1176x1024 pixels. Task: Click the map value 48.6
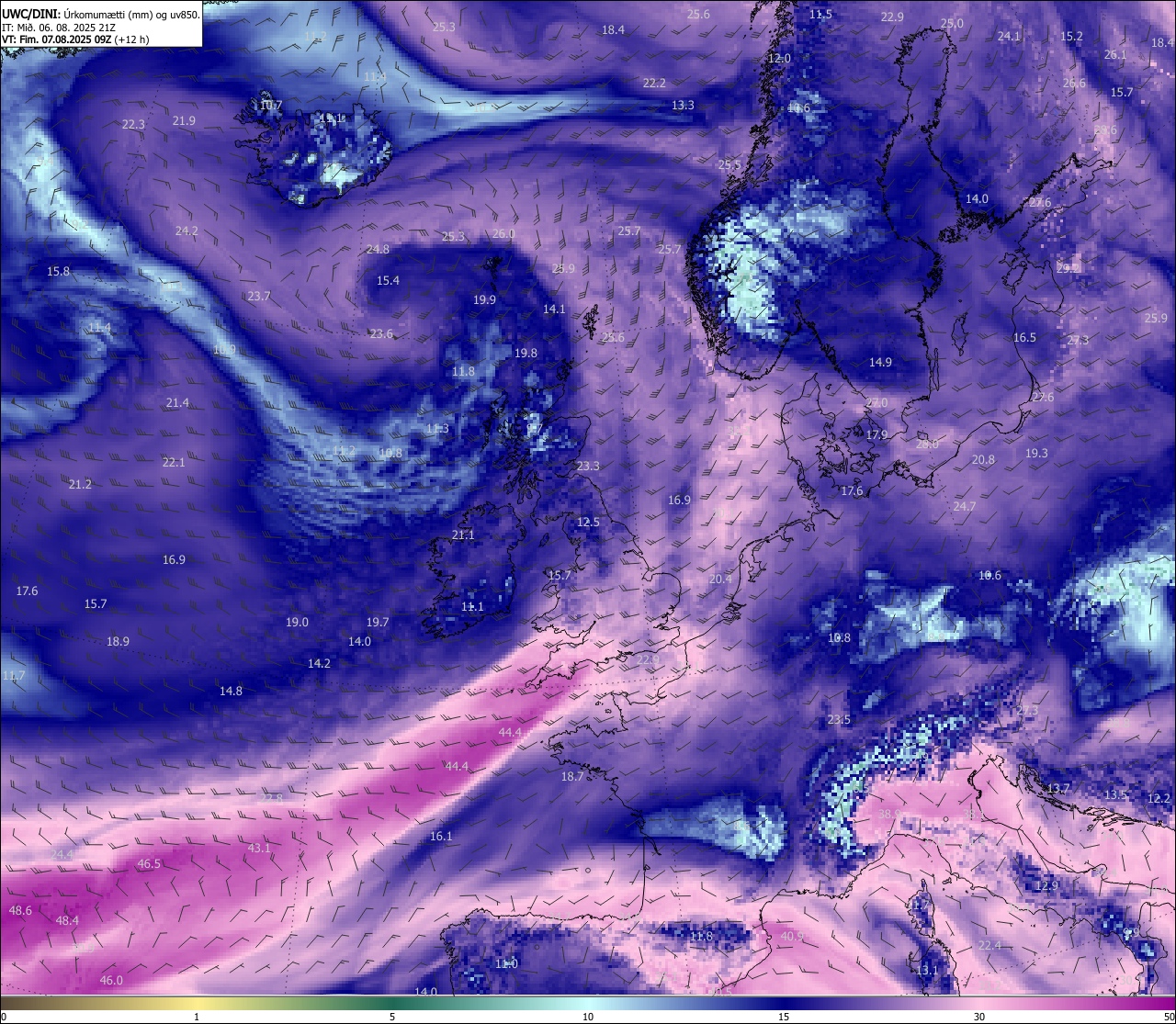click(20, 910)
